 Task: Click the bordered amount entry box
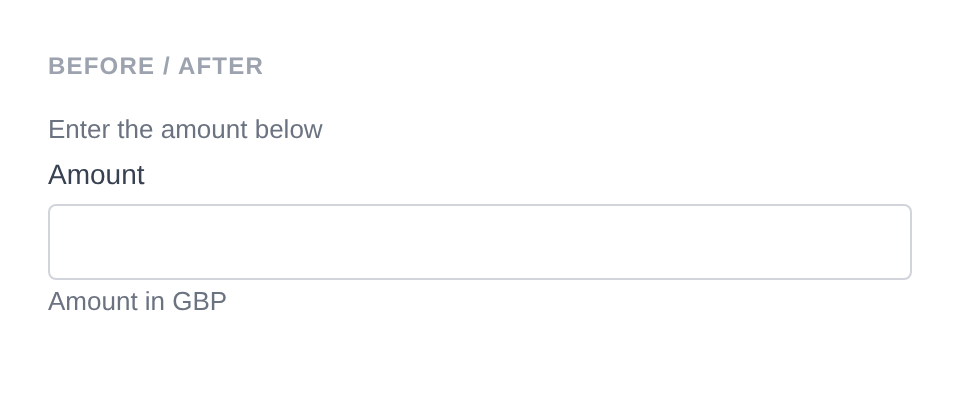[480, 242]
